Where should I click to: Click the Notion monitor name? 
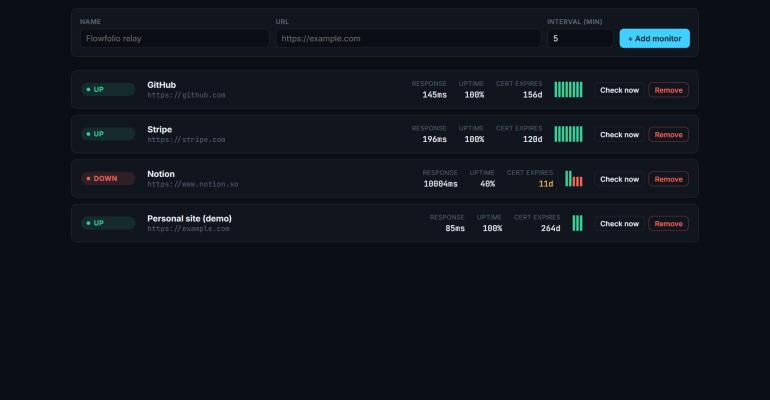[161, 174]
